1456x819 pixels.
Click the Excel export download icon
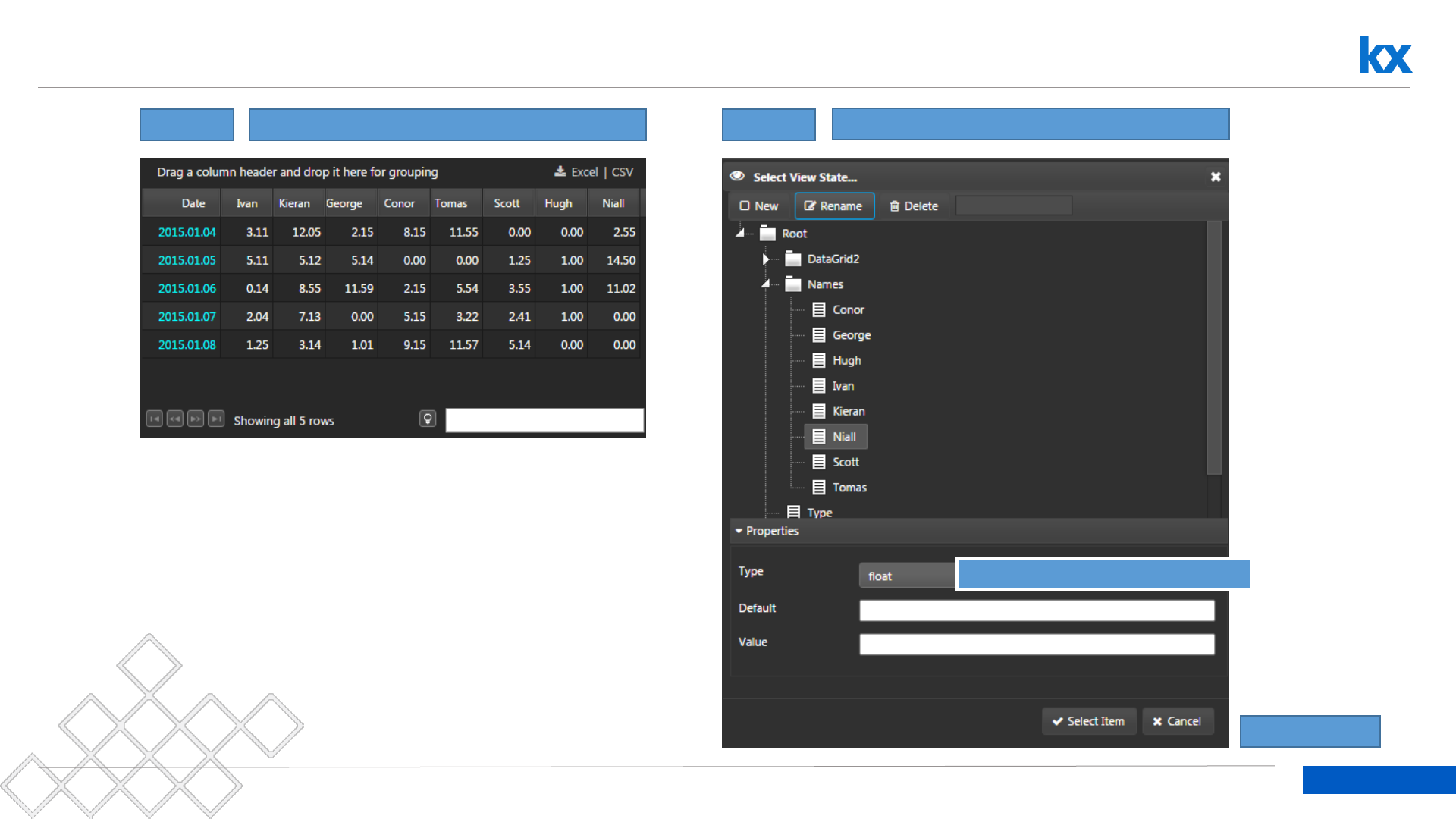tap(560, 171)
